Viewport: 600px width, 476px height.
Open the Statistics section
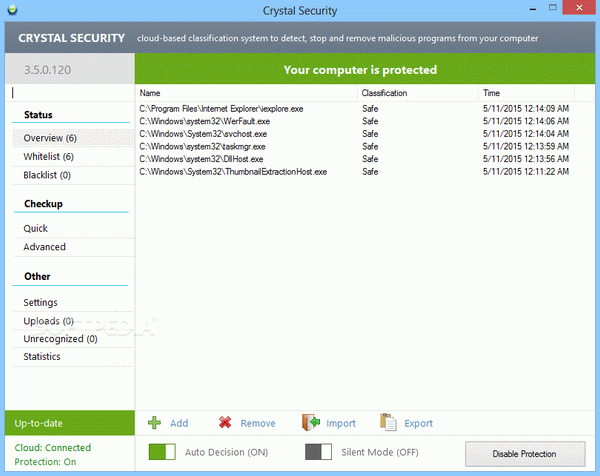click(73, 357)
